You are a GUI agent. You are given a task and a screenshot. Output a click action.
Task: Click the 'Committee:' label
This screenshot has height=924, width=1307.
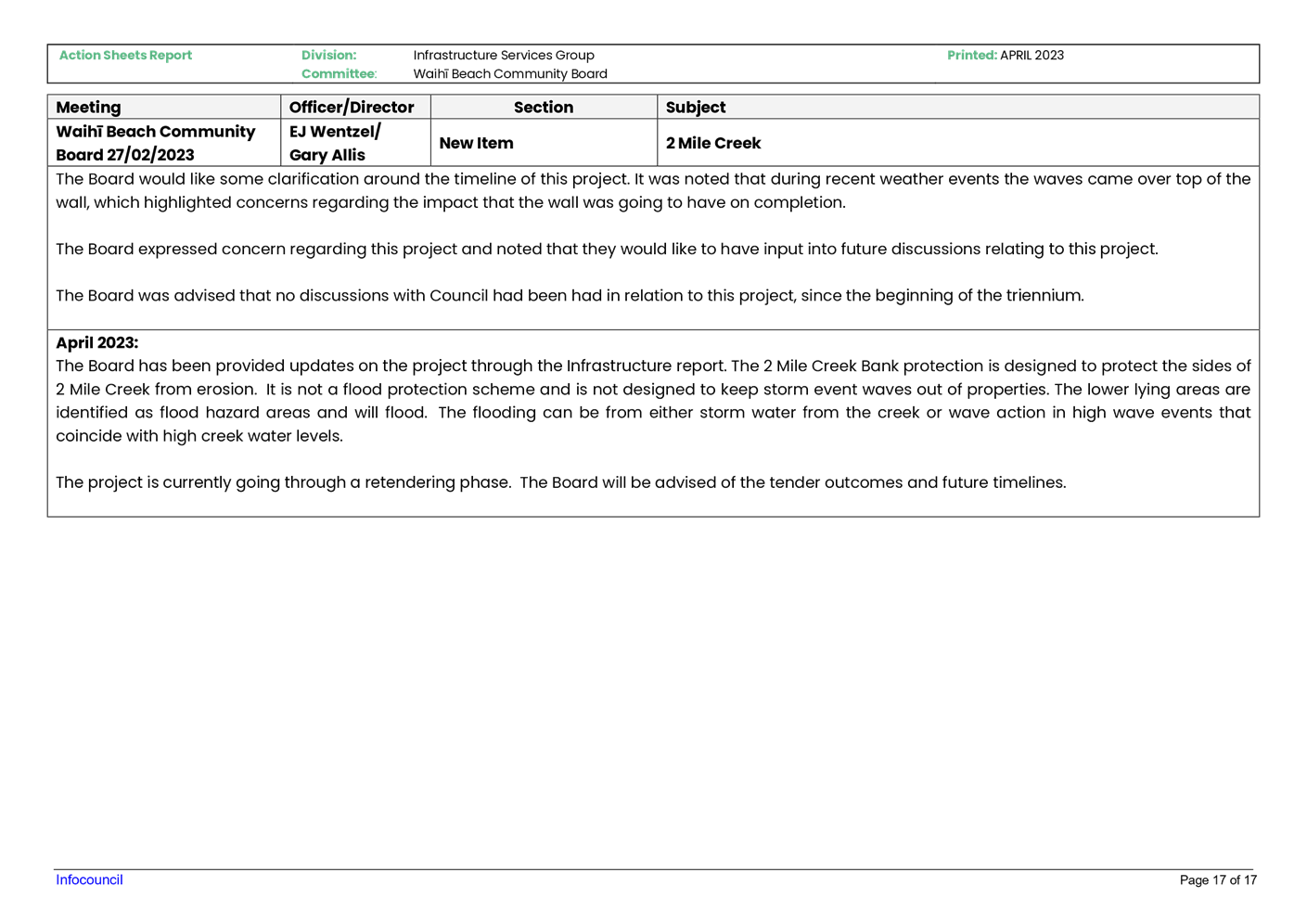339,74
